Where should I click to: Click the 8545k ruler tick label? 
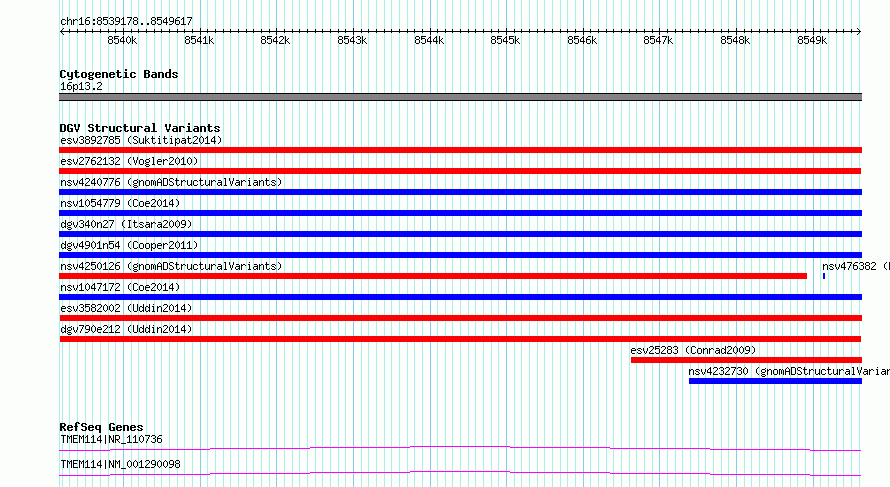coord(505,40)
